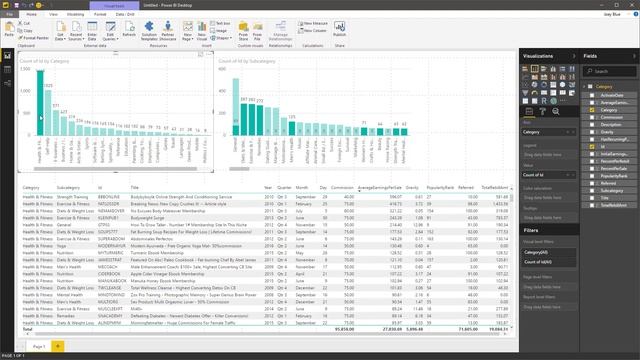Switch to the Home ribbon tab
The height and width of the screenshot is (360, 640).
31,14
